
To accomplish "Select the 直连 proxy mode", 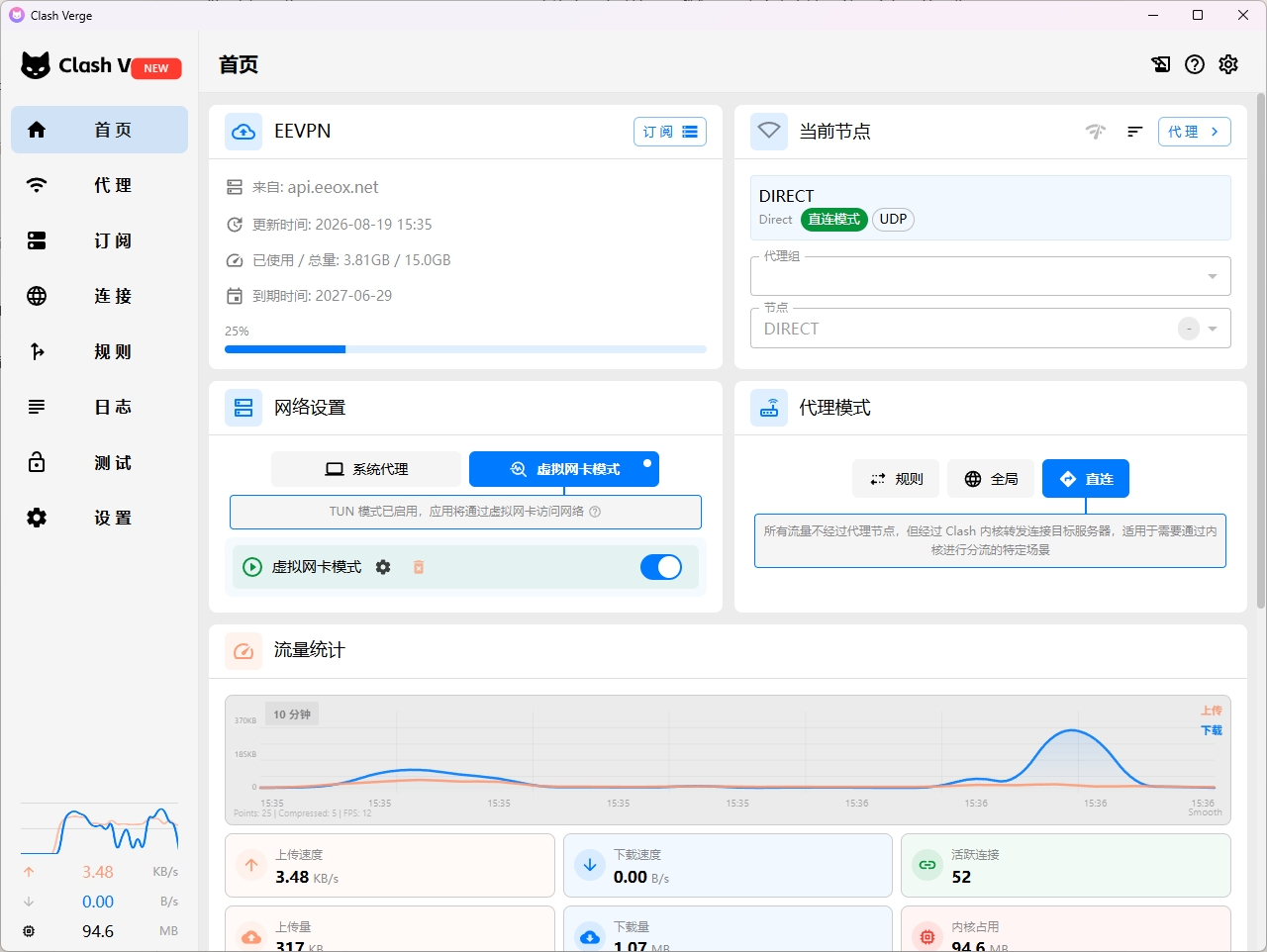I will click(x=1086, y=479).
